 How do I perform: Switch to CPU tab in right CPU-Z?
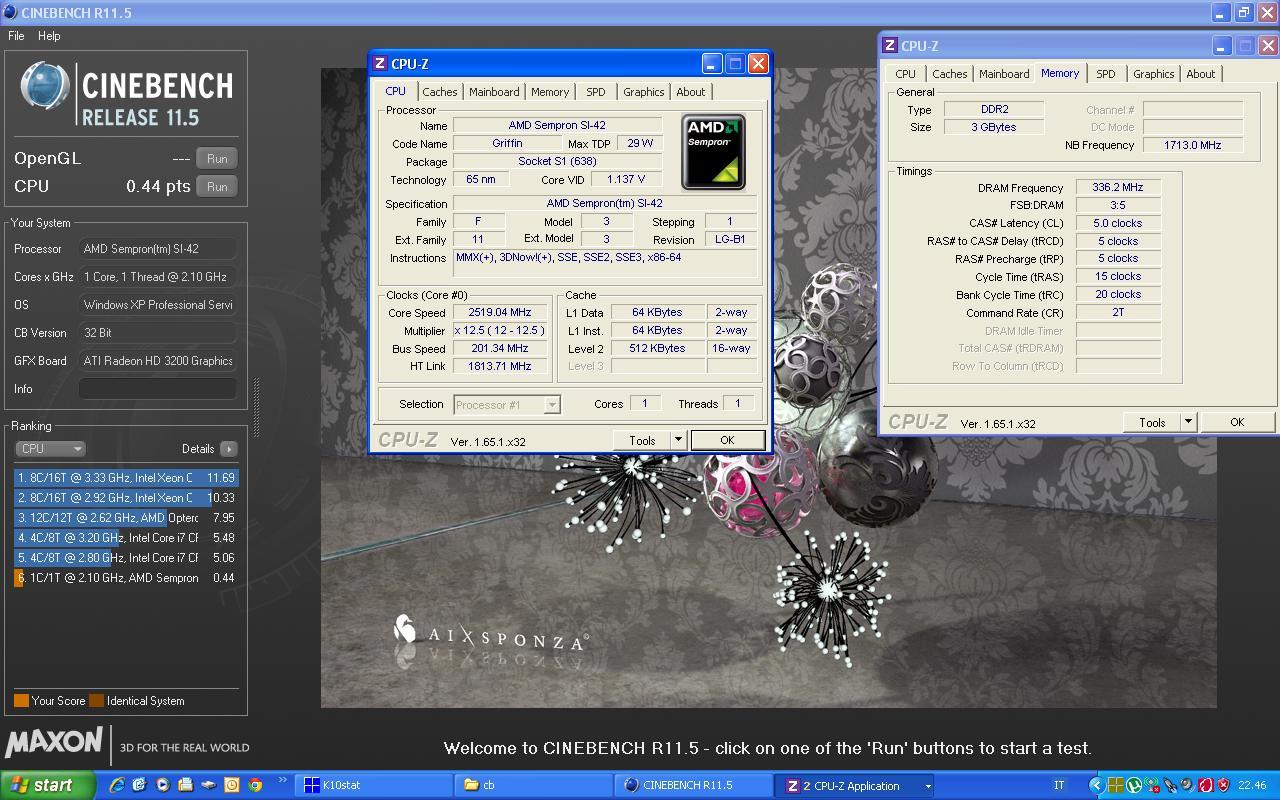(x=905, y=74)
